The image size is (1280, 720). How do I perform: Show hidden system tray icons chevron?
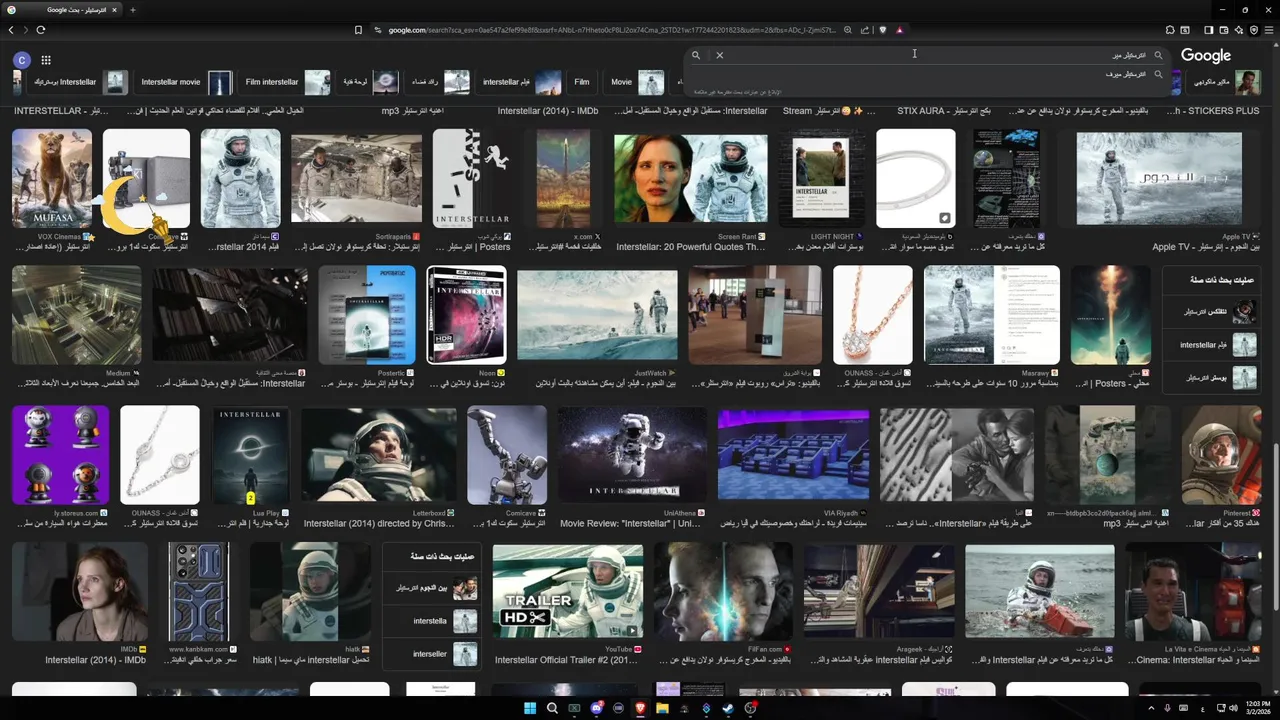1150,708
